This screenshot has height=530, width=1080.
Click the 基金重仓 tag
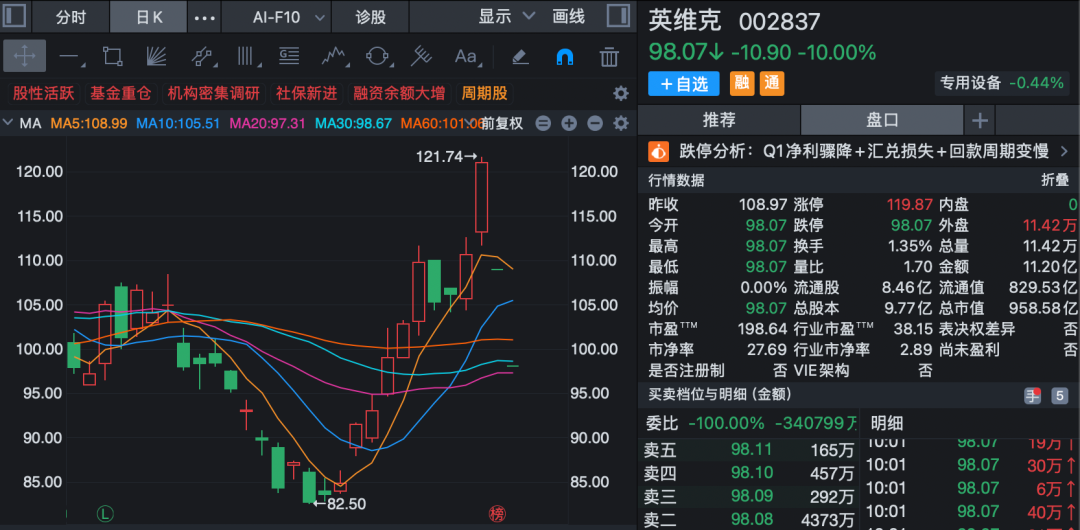[x=120, y=93]
